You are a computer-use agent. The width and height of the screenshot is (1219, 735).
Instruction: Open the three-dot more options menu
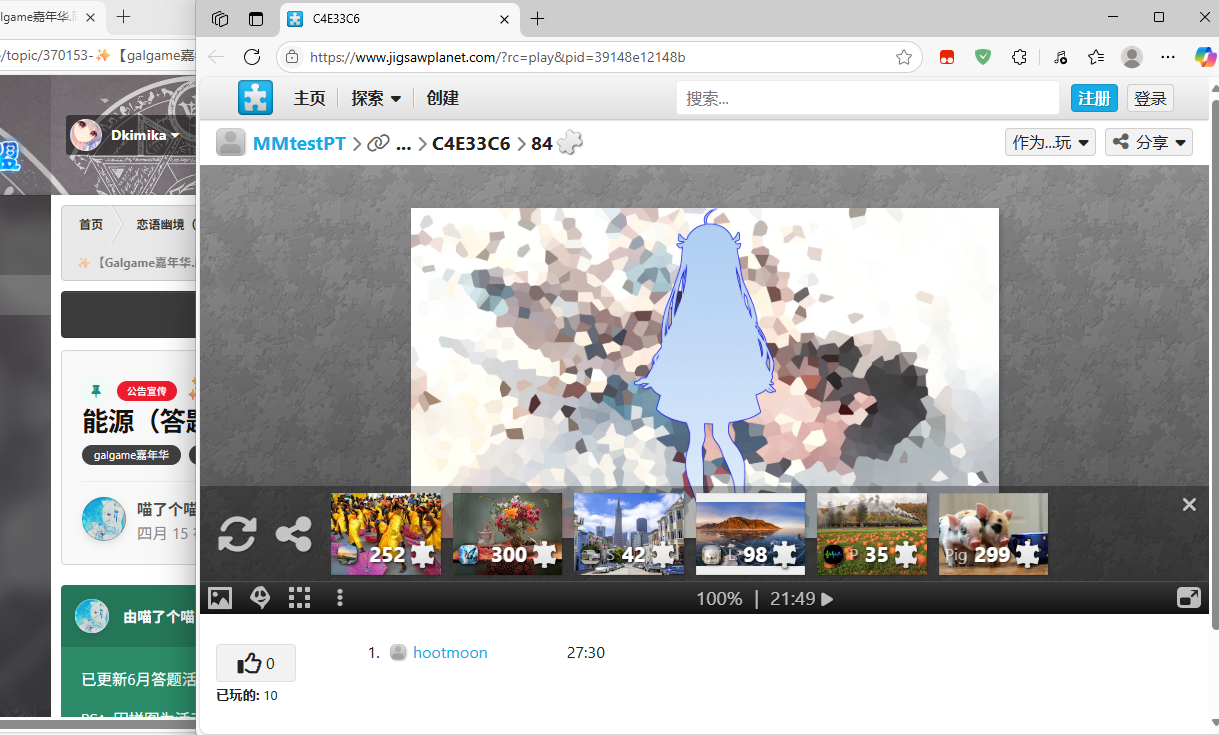[x=340, y=598]
